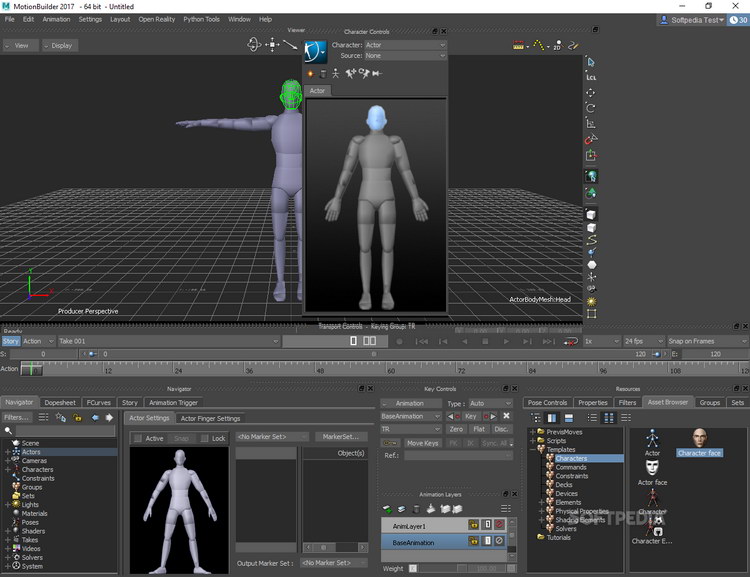
Task: Select the camera pan/travelling tool in viewer
Action: pyautogui.click(x=272, y=45)
